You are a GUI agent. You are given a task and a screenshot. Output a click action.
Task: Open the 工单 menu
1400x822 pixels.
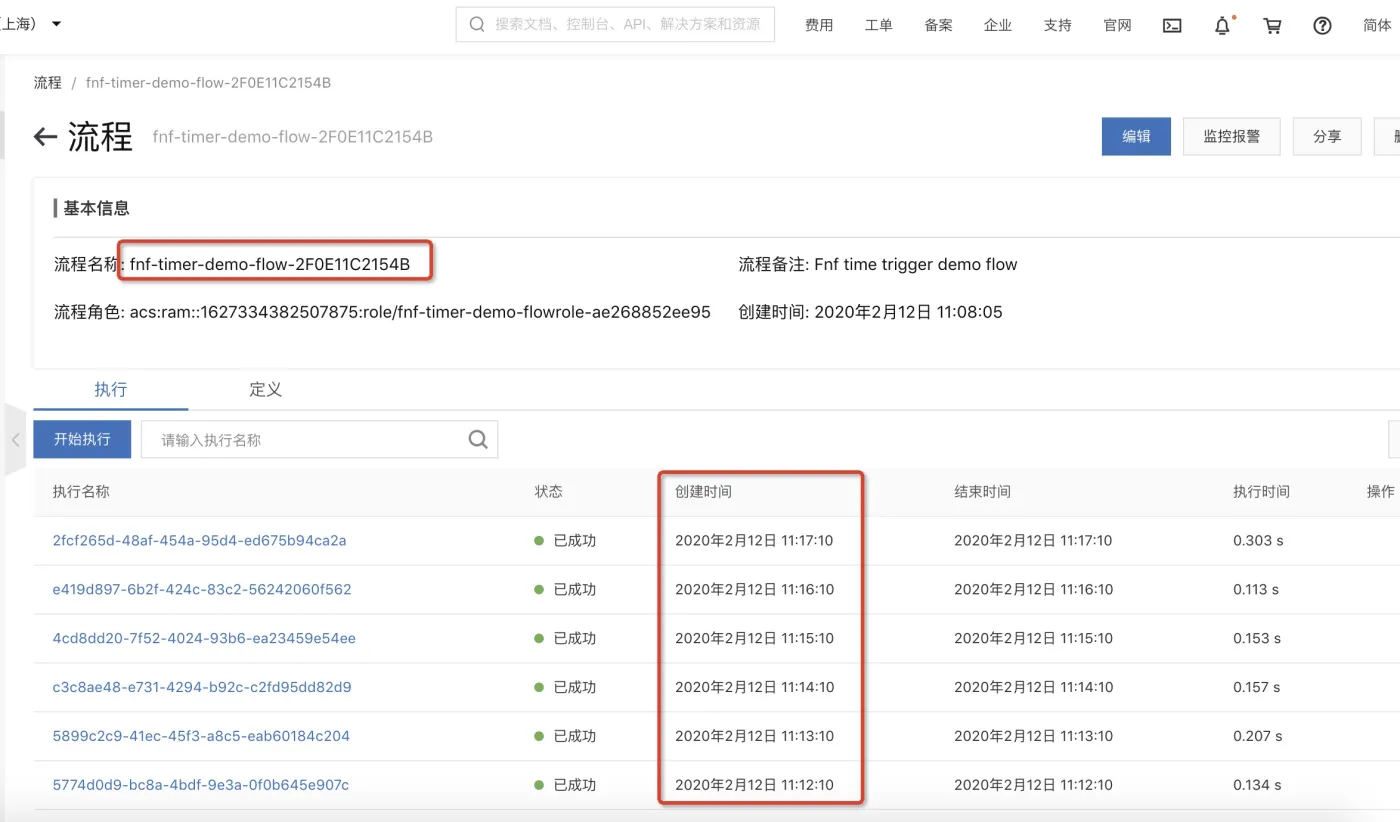(x=878, y=26)
